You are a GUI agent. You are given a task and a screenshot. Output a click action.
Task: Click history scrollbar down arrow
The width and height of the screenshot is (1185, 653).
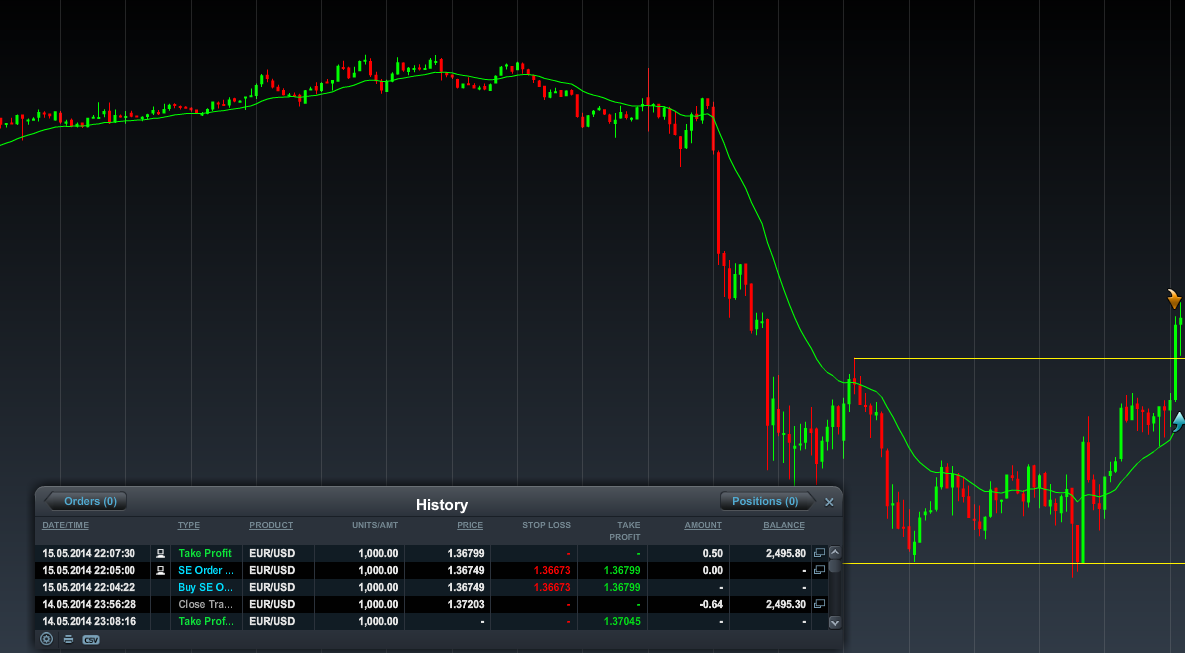834,623
